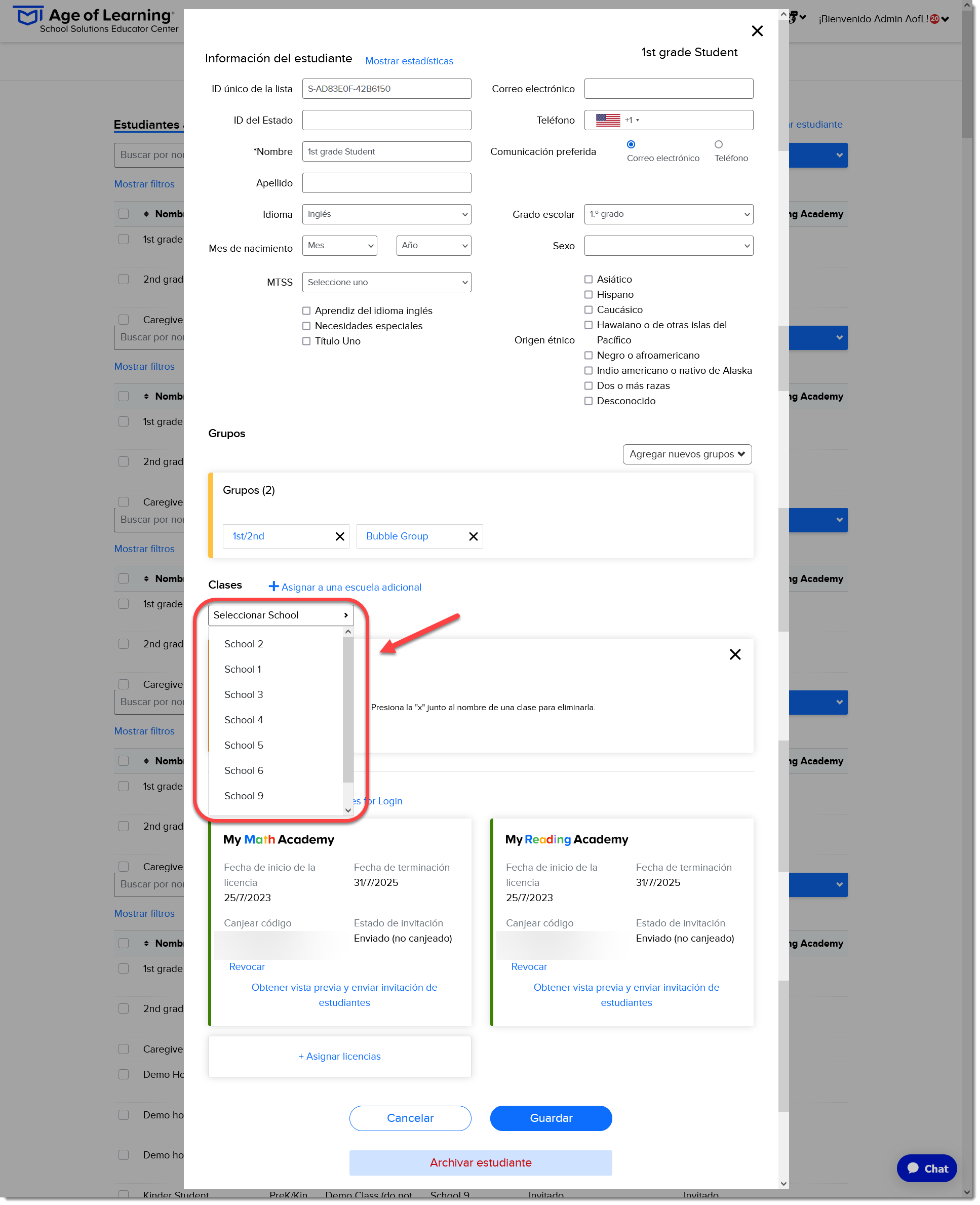Open the Chat bubble widget
980x1205 pixels.
(926, 1169)
